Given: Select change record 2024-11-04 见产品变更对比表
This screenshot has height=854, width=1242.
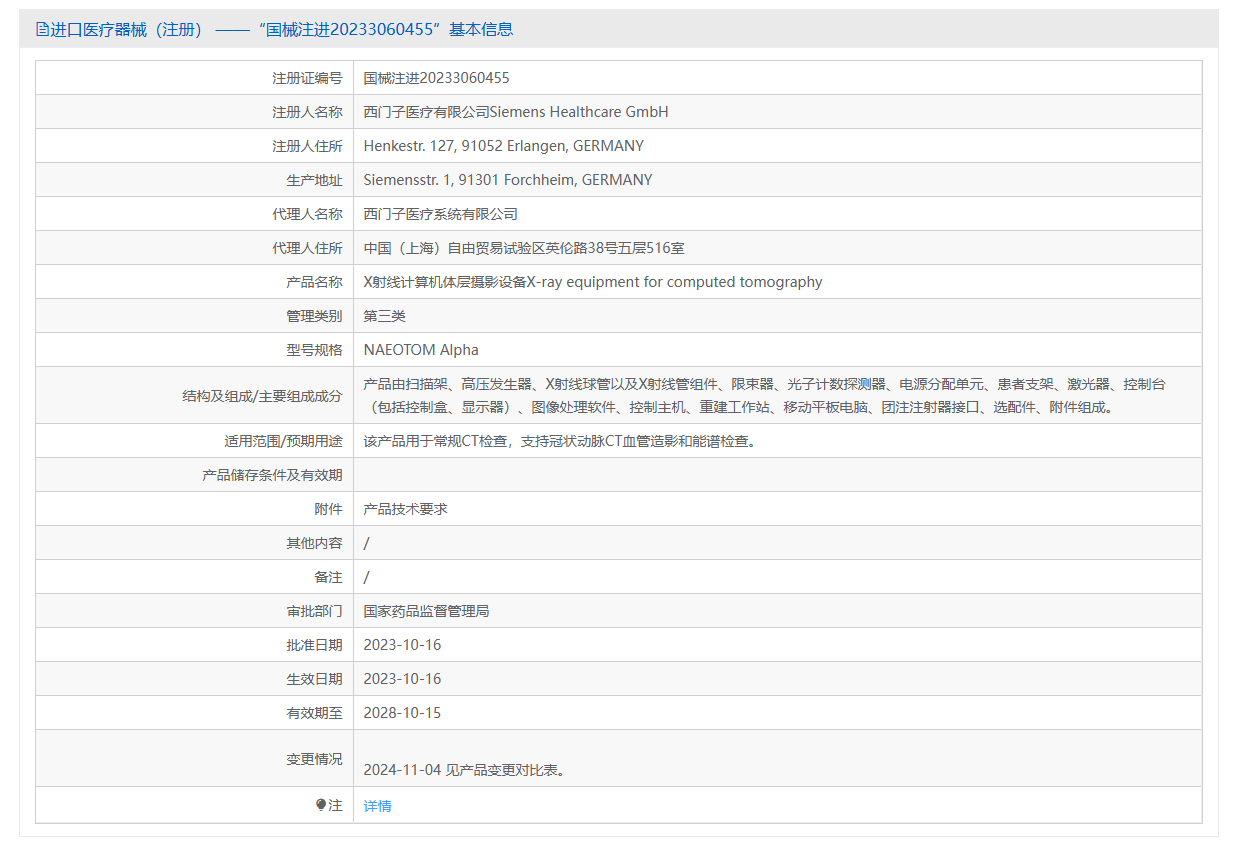Looking at the screenshot, I should [465, 770].
